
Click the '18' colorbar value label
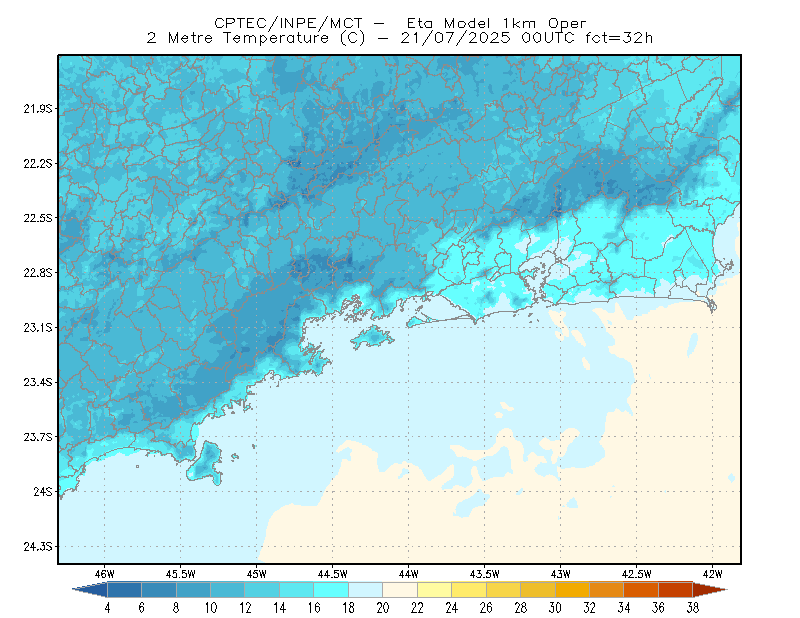[348, 608]
